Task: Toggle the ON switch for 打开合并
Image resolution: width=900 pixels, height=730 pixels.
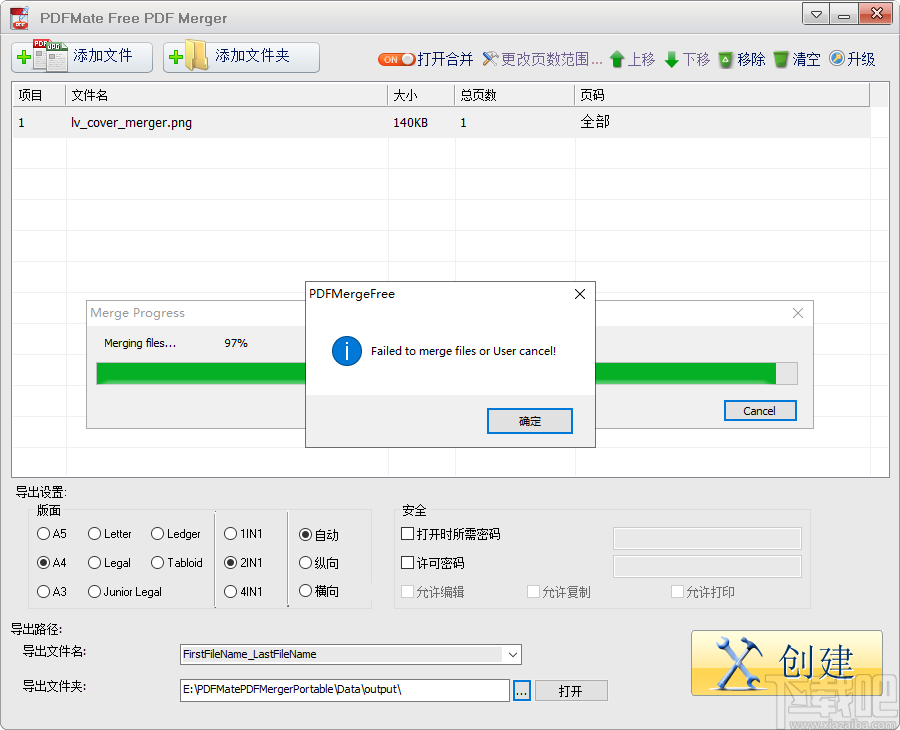Action: click(x=396, y=59)
